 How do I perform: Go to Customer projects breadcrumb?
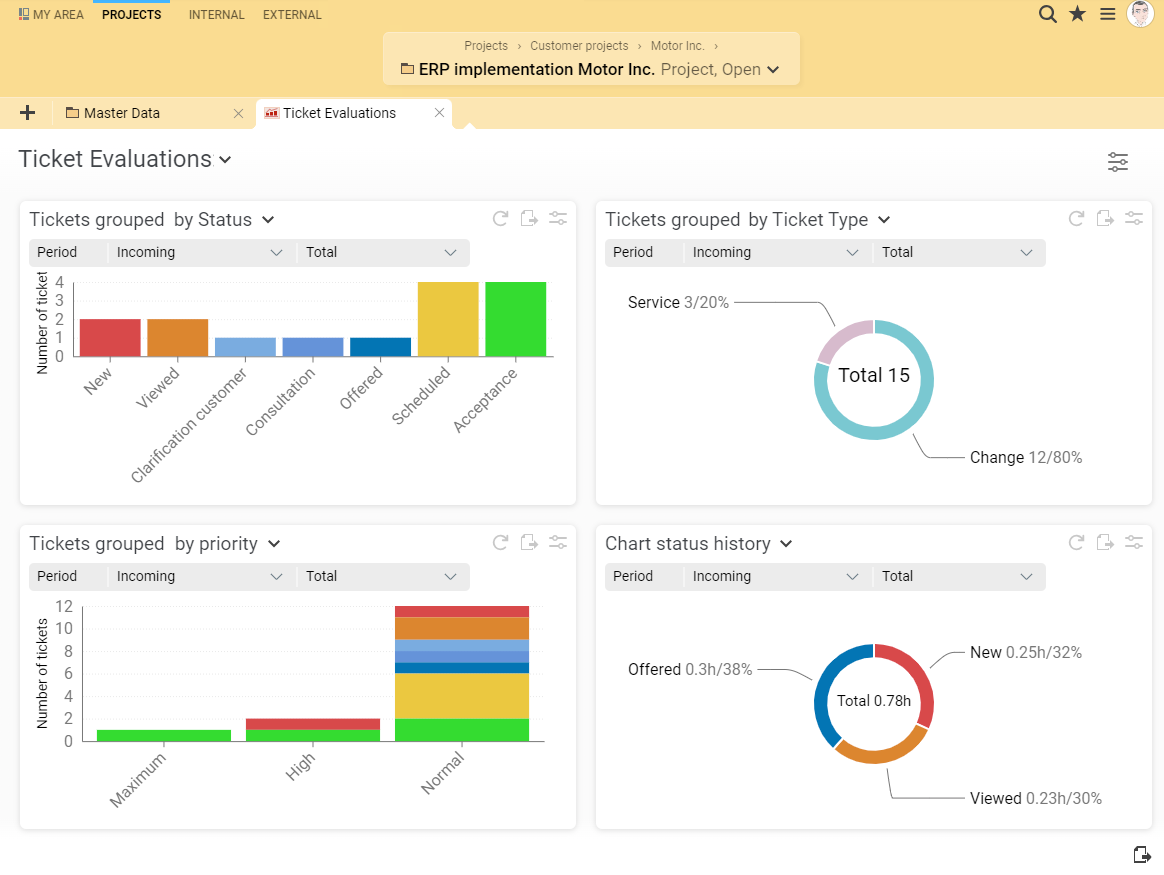[579, 46]
